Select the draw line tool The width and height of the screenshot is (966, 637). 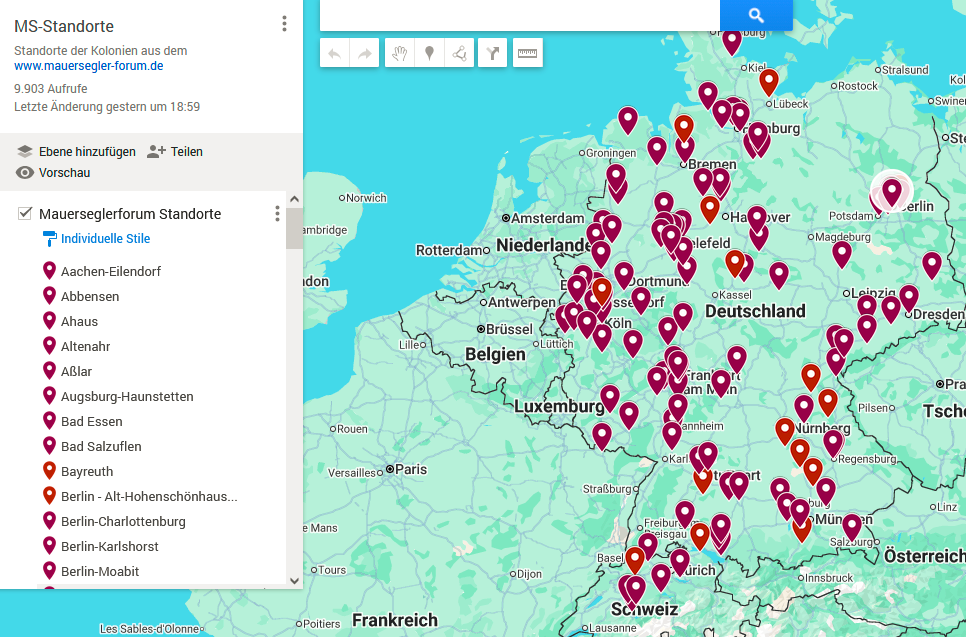point(459,53)
